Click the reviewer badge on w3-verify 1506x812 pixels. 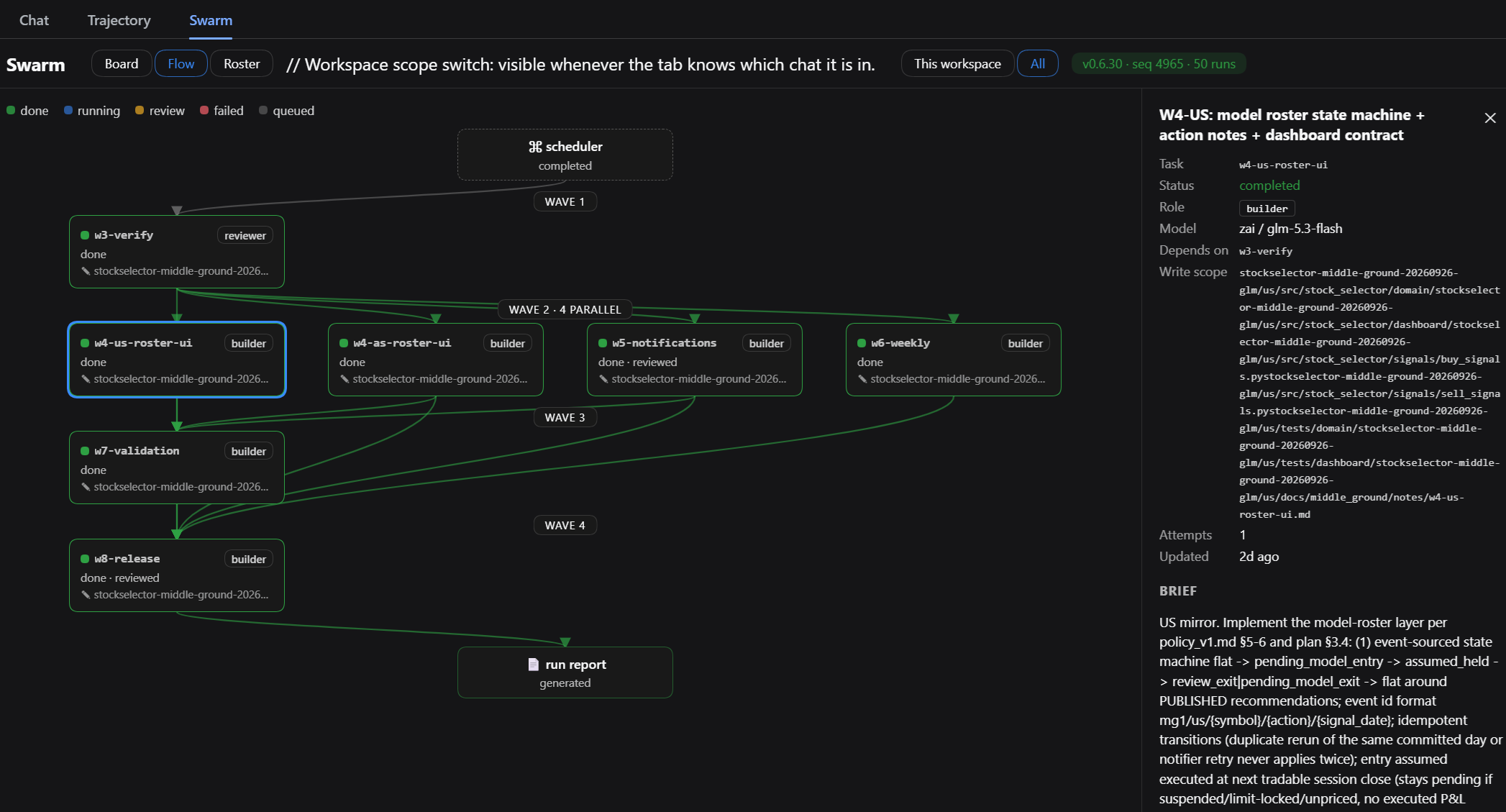pos(245,235)
